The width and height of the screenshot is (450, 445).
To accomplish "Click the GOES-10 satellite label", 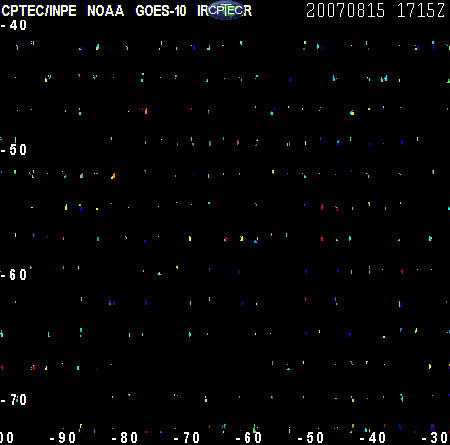I will (161, 11).
